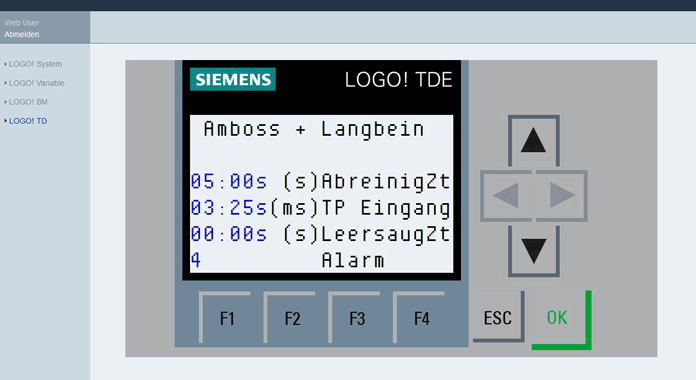This screenshot has height=380, width=696.
Task: Click the ESC key on the panel
Action: [x=499, y=317]
